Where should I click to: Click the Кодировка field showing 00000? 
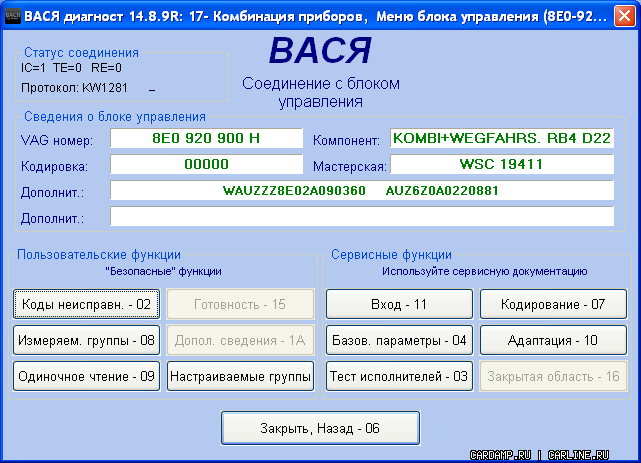206,164
